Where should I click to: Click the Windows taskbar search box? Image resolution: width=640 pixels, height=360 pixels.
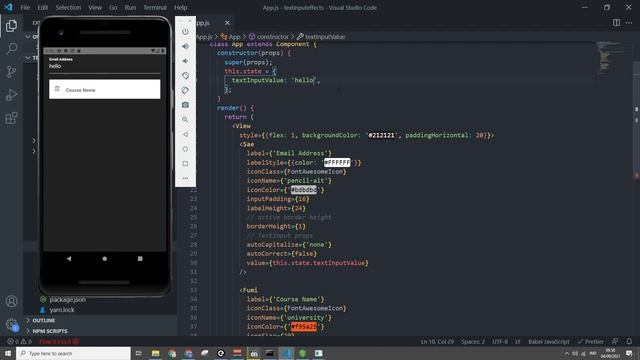pyautogui.click(x=73, y=353)
